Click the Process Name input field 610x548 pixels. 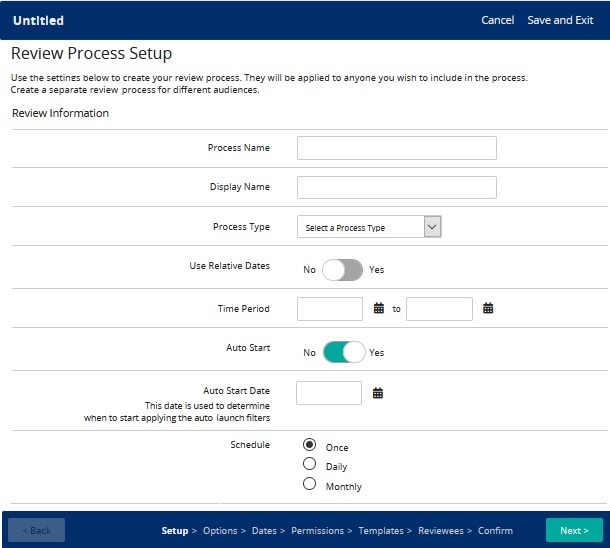point(397,148)
